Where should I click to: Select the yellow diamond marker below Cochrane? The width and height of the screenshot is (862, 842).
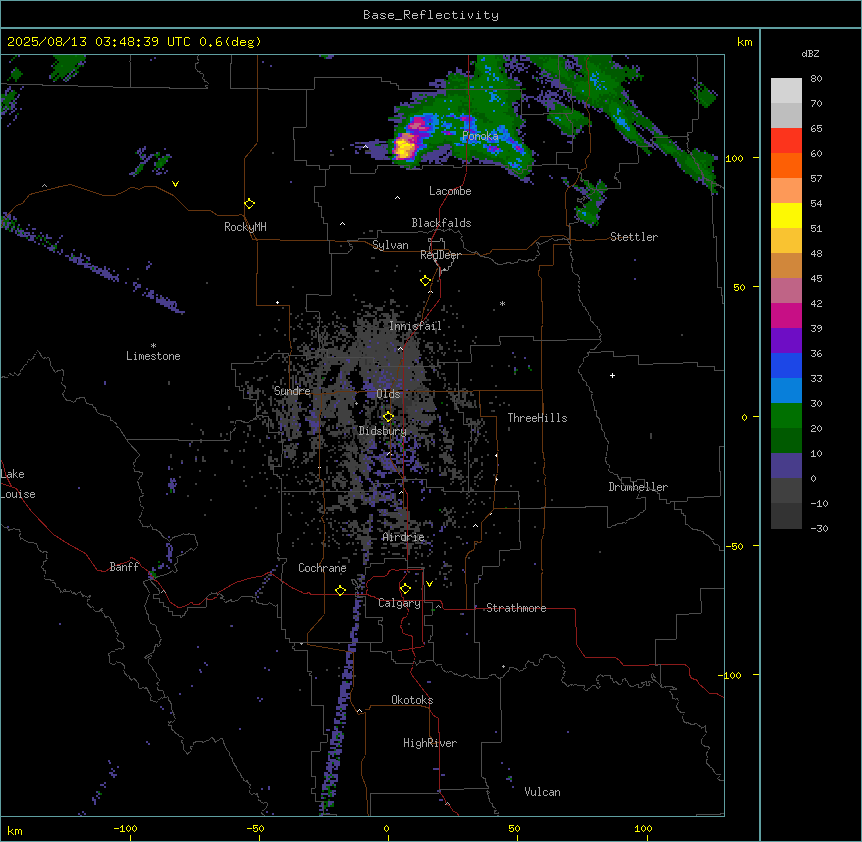click(x=340, y=590)
